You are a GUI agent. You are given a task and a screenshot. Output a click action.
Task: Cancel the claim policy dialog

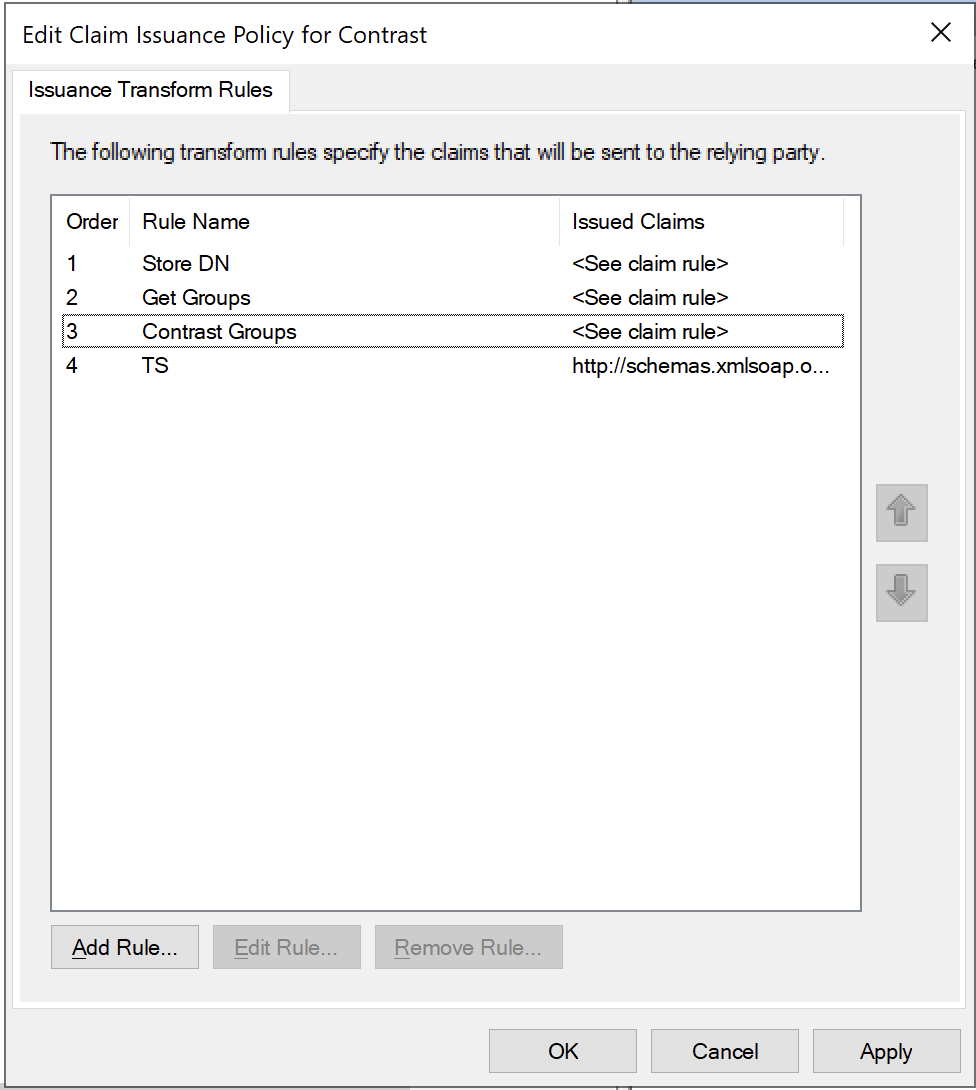724,1051
